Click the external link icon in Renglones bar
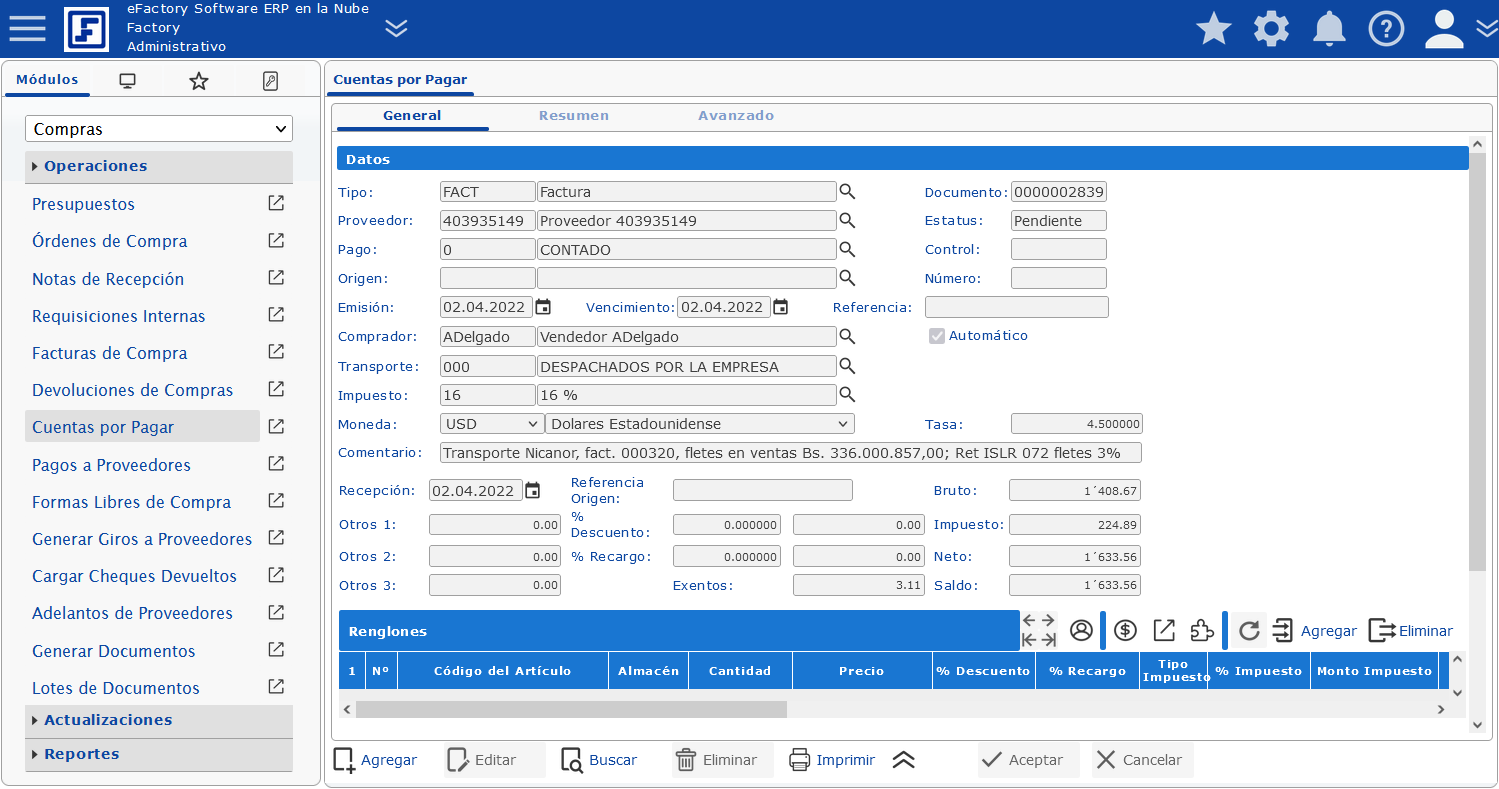This screenshot has width=1499, height=789. coord(1164,630)
